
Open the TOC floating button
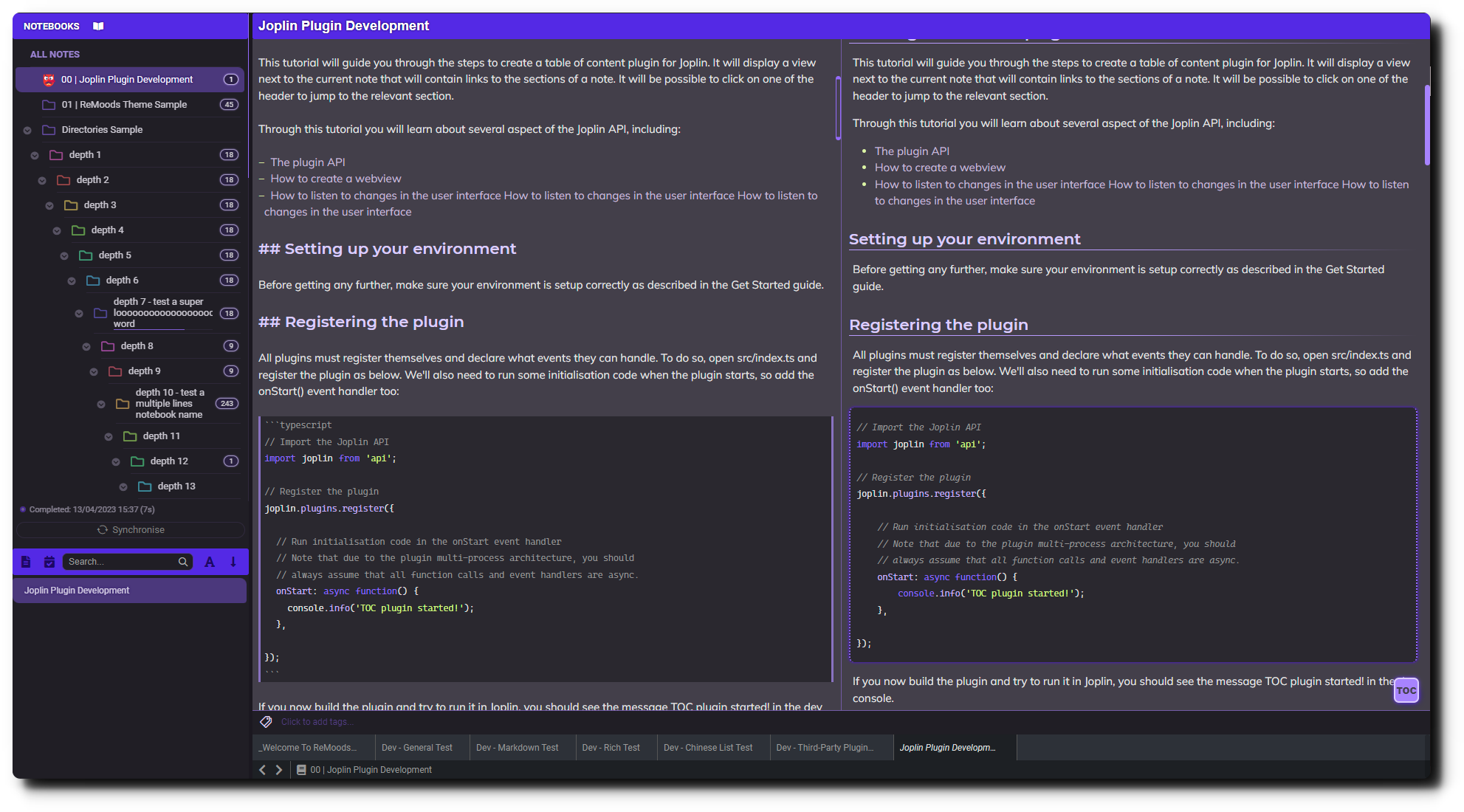1406,691
